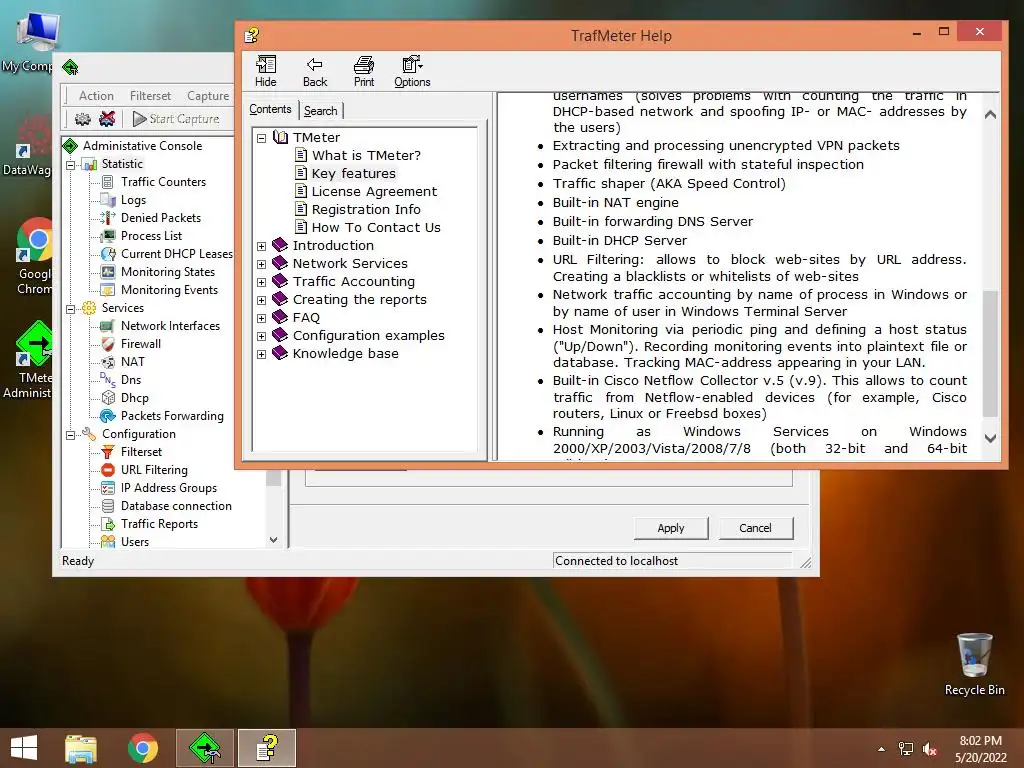Viewport: 1024px width, 768px height.
Task: Open the License Agreement topic
Action: point(374,191)
